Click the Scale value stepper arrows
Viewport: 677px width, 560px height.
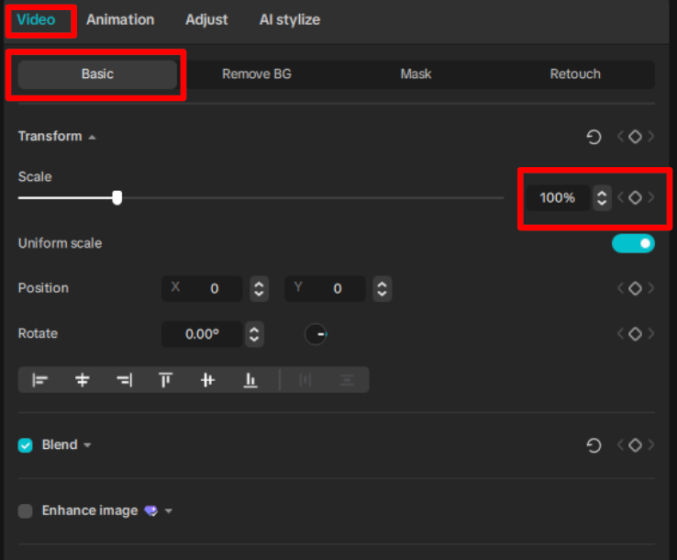coord(602,198)
